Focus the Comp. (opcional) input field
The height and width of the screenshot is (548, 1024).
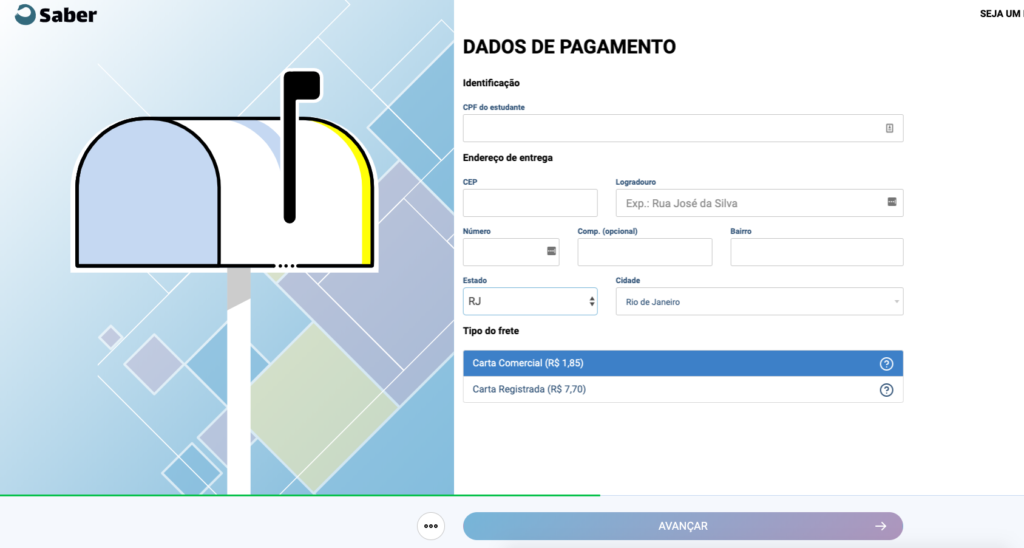(645, 252)
